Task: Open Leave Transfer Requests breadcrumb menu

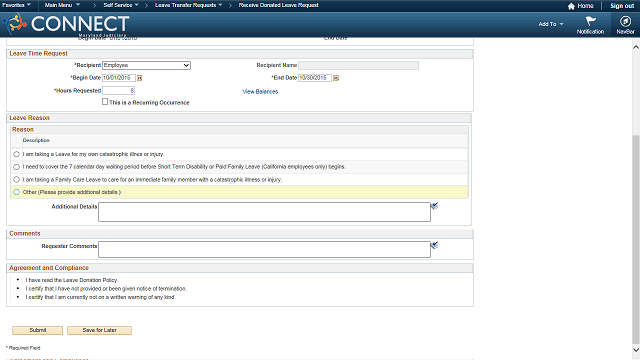Action: [x=189, y=5]
